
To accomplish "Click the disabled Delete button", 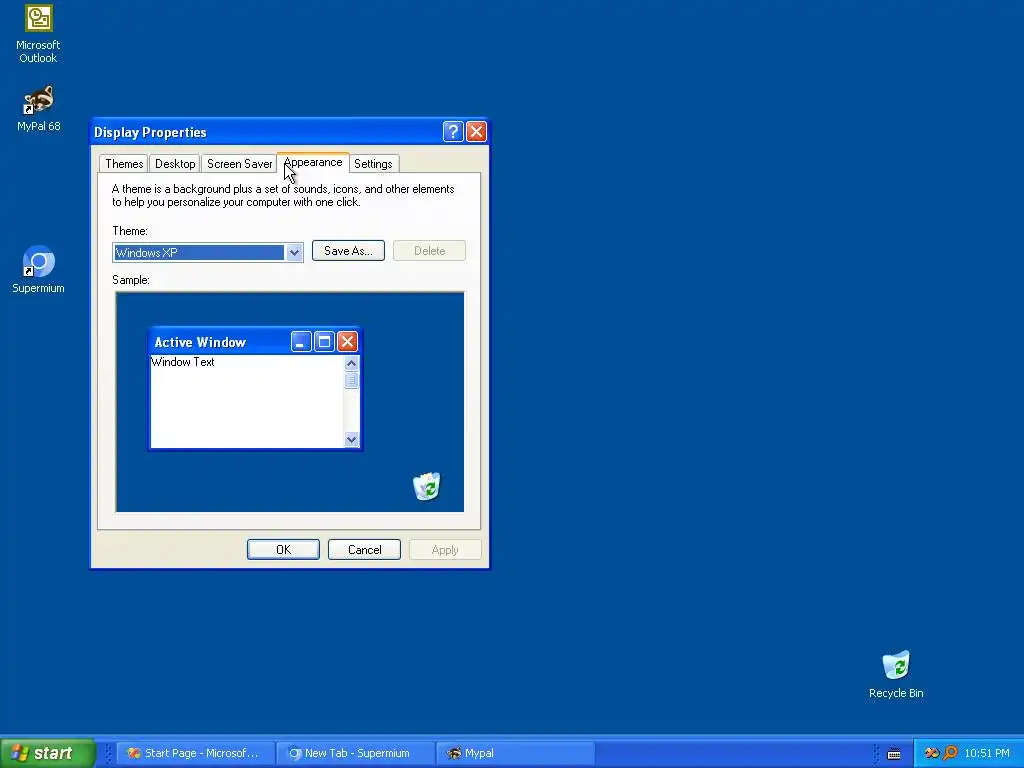I will point(429,251).
